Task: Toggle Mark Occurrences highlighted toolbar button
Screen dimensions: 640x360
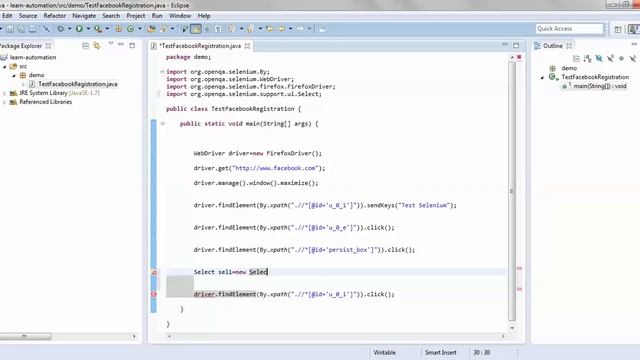Action: 196,29
